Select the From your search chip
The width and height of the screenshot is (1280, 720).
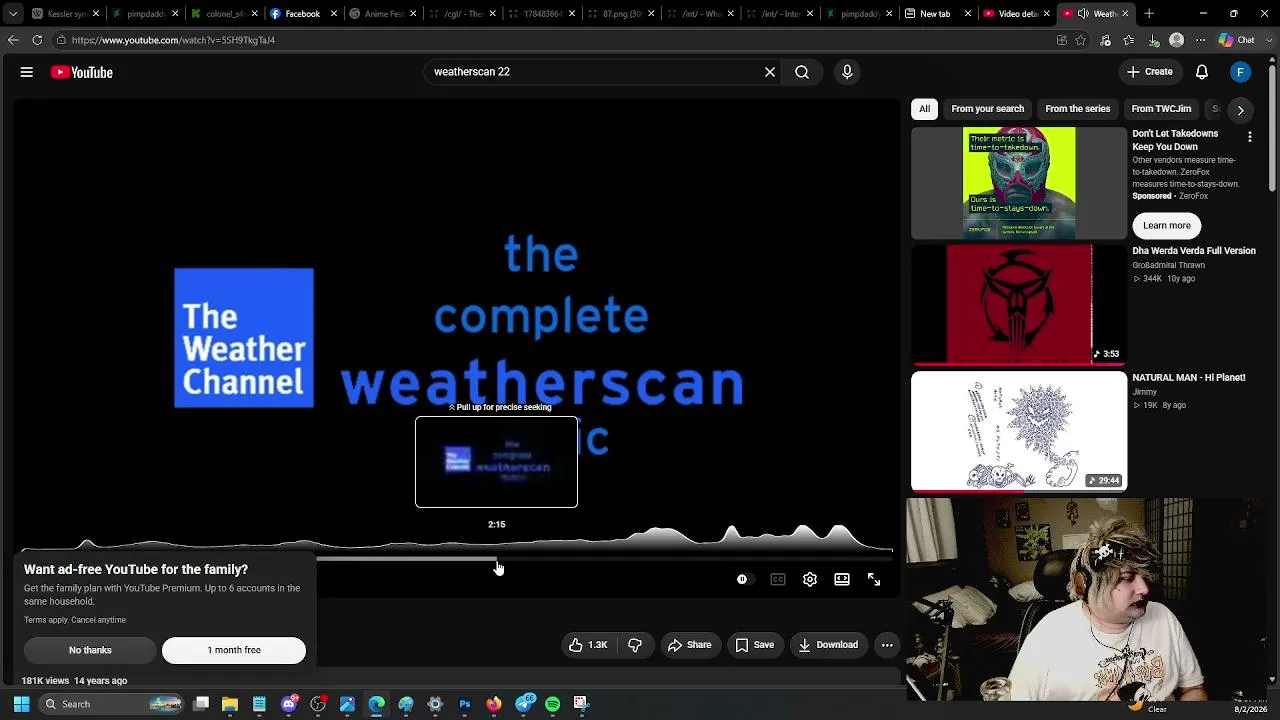(987, 109)
